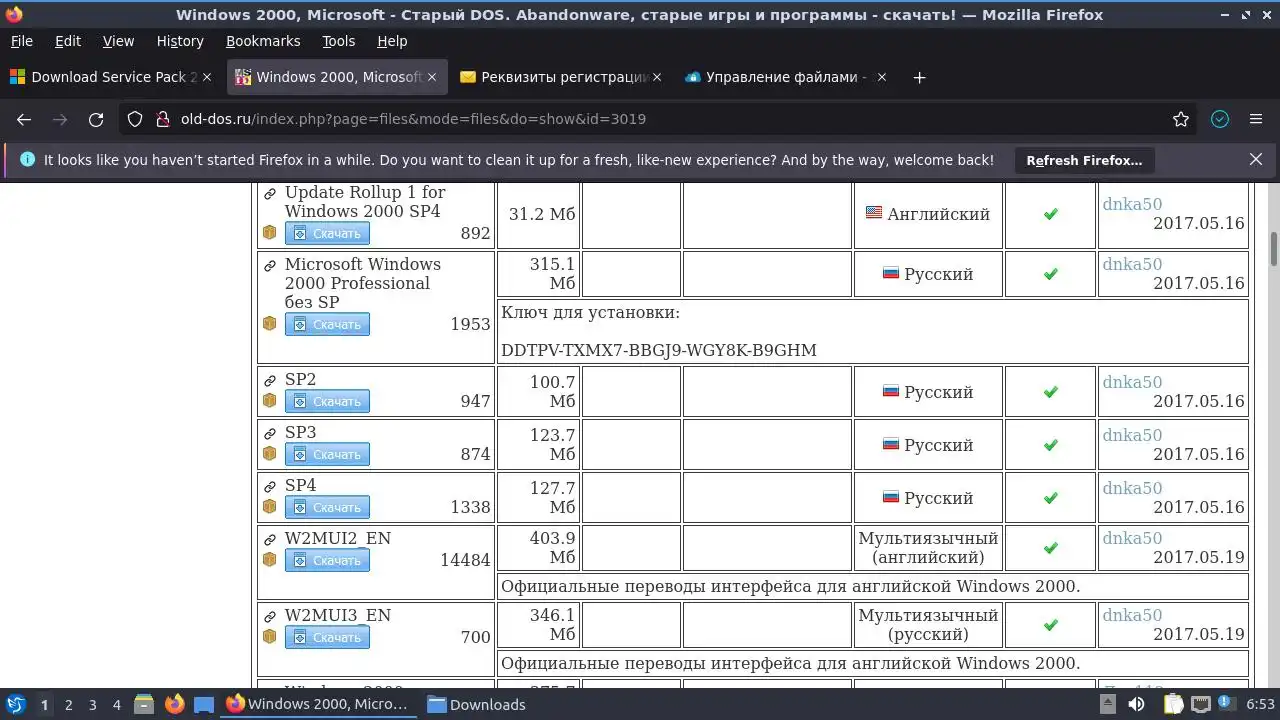Open the File menu
The image size is (1280, 720).
(x=21, y=41)
